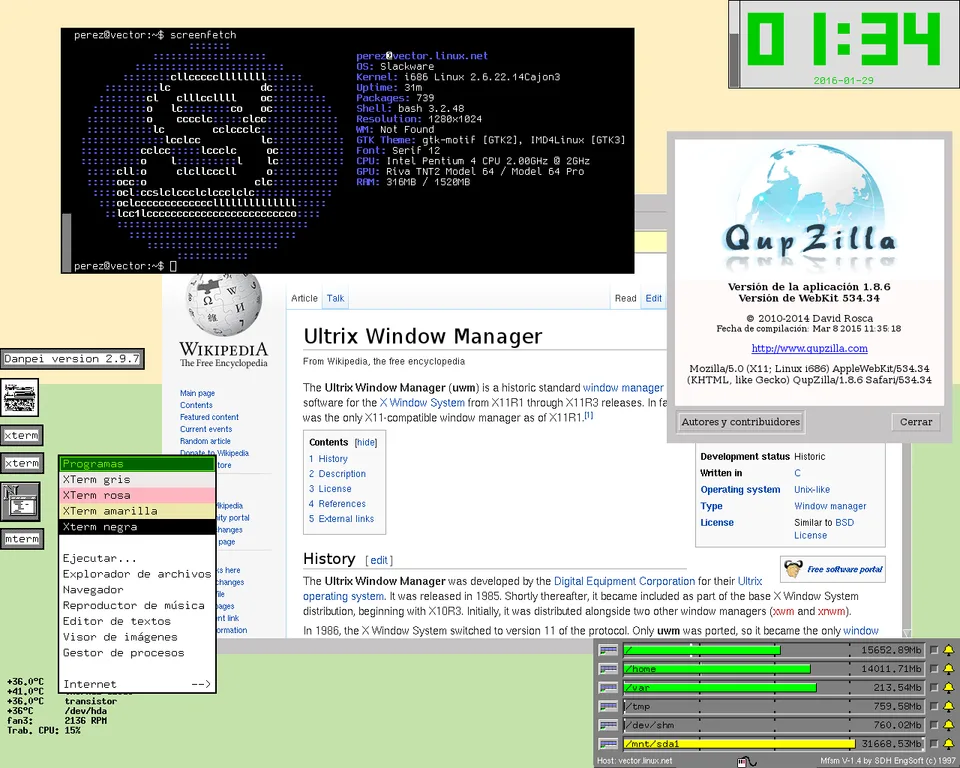The image size is (960, 768).
Task: Switch to Wikipedia's Talk tab
Action: coord(336,298)
